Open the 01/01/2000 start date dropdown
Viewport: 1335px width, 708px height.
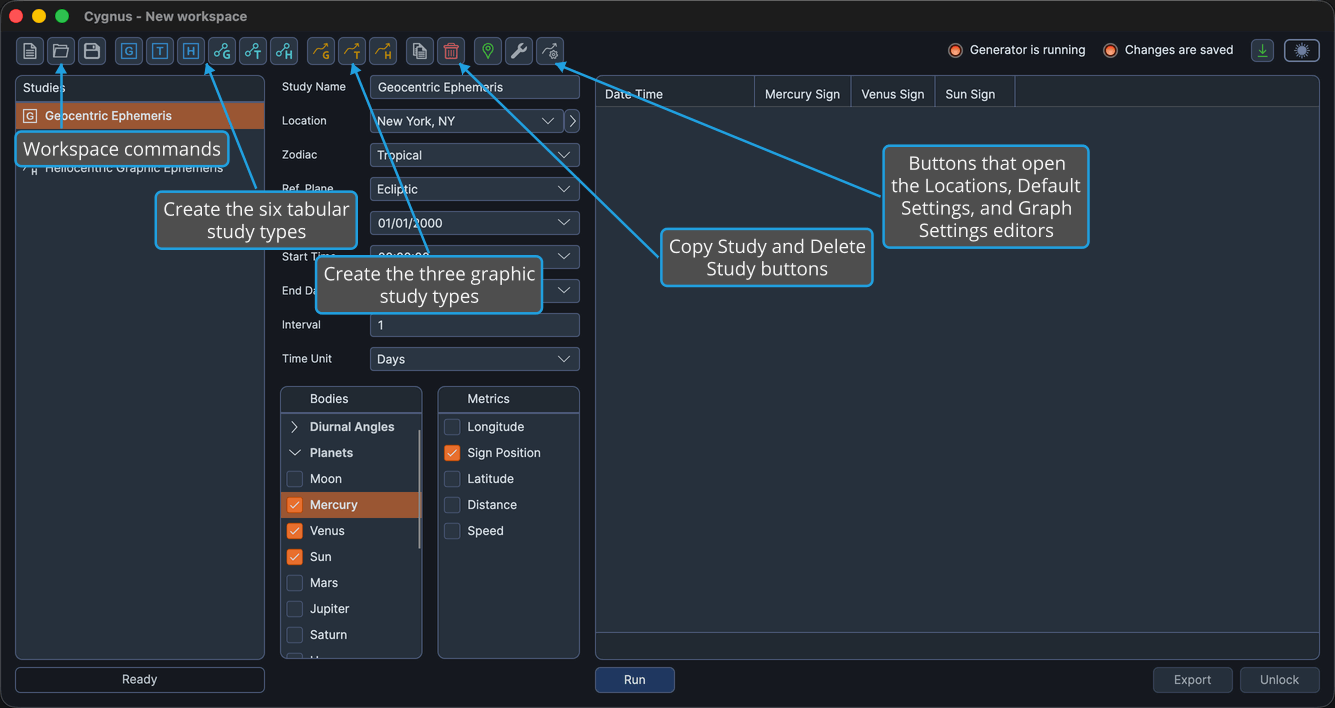click(x=474, y=223)
